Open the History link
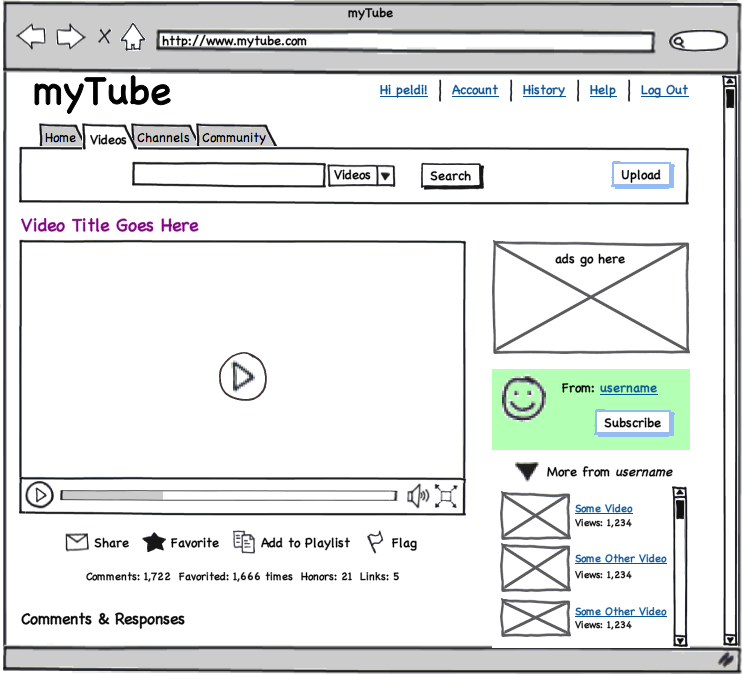This screenshot has height=674, width=742. pyautogui.click(x=544, y=90)
